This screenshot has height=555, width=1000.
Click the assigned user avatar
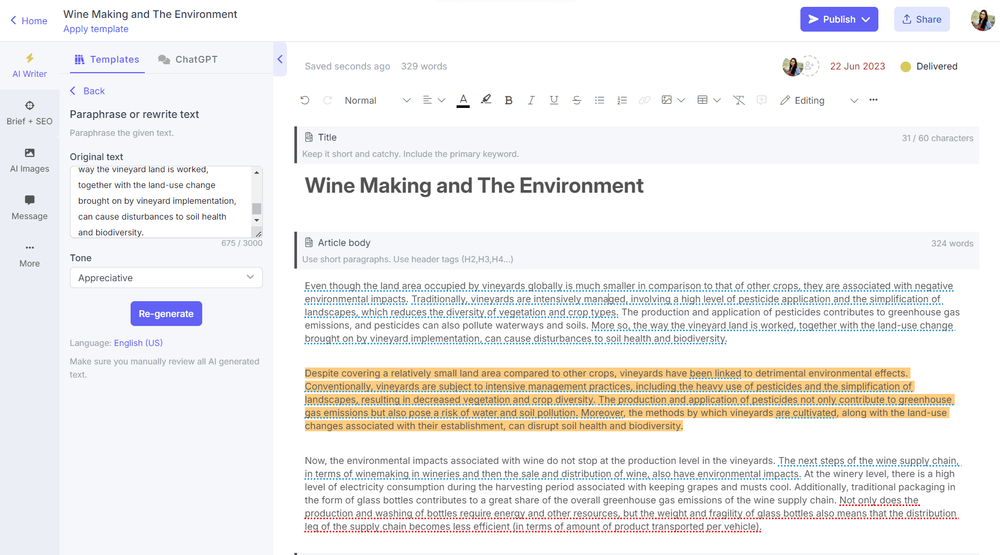(x=792, y=66)
